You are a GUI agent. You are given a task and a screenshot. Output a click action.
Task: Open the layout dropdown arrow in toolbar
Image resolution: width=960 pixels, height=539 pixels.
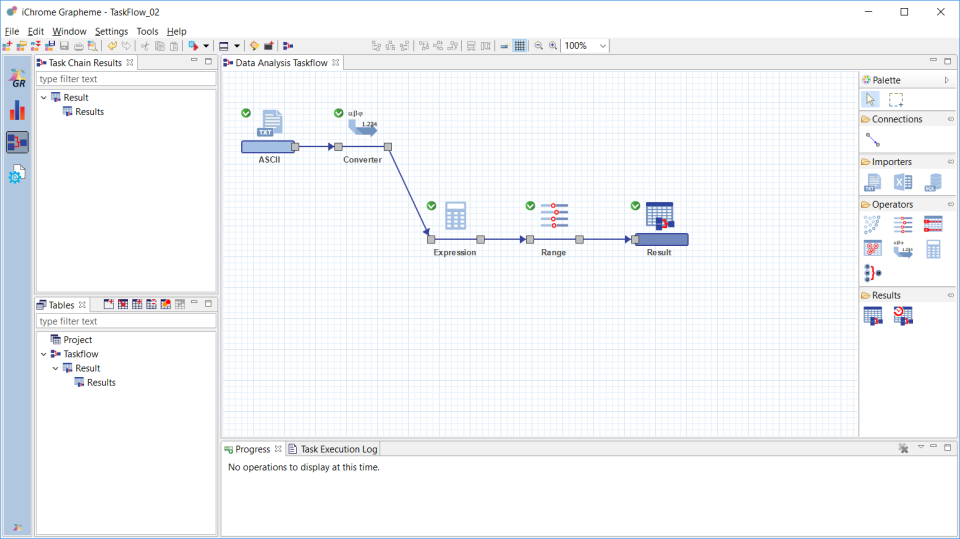tap(237, 46)
